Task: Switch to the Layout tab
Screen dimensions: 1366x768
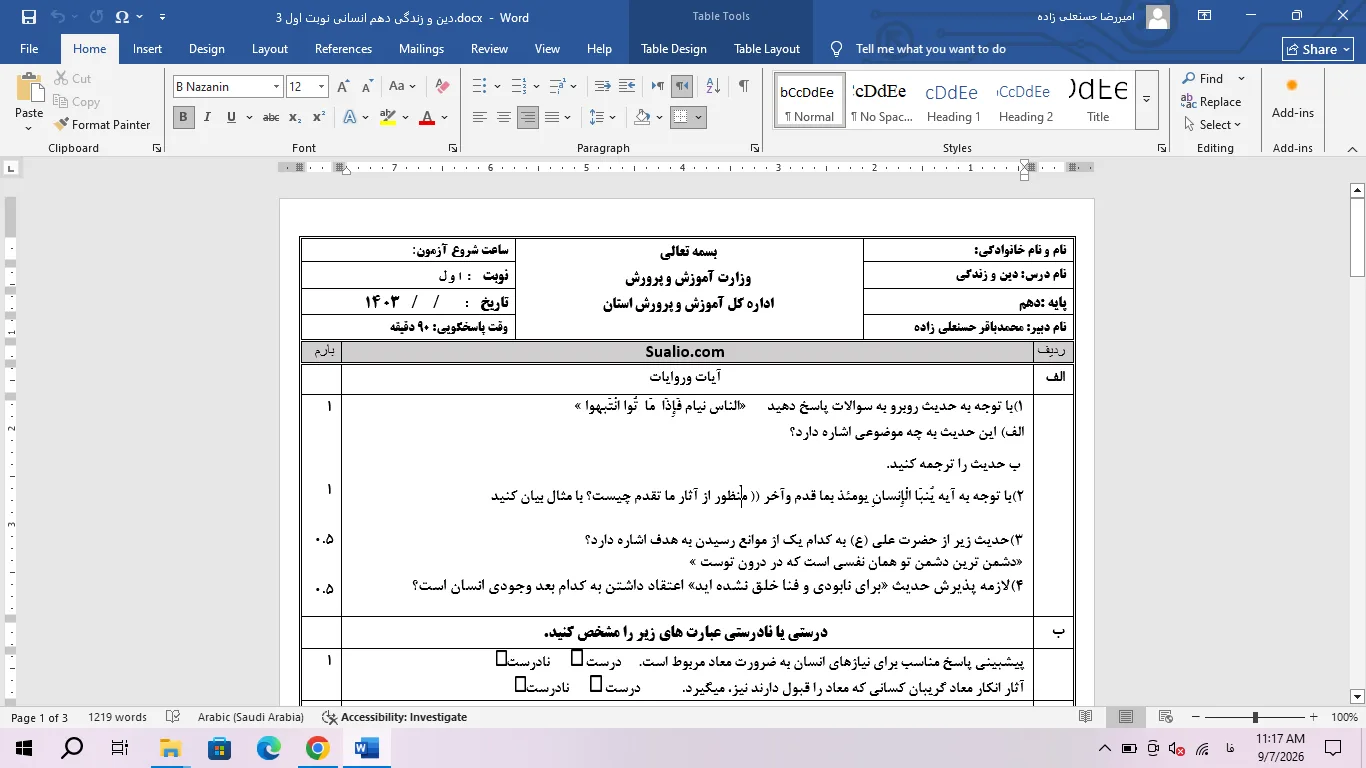Action: (x=270, y=49)
